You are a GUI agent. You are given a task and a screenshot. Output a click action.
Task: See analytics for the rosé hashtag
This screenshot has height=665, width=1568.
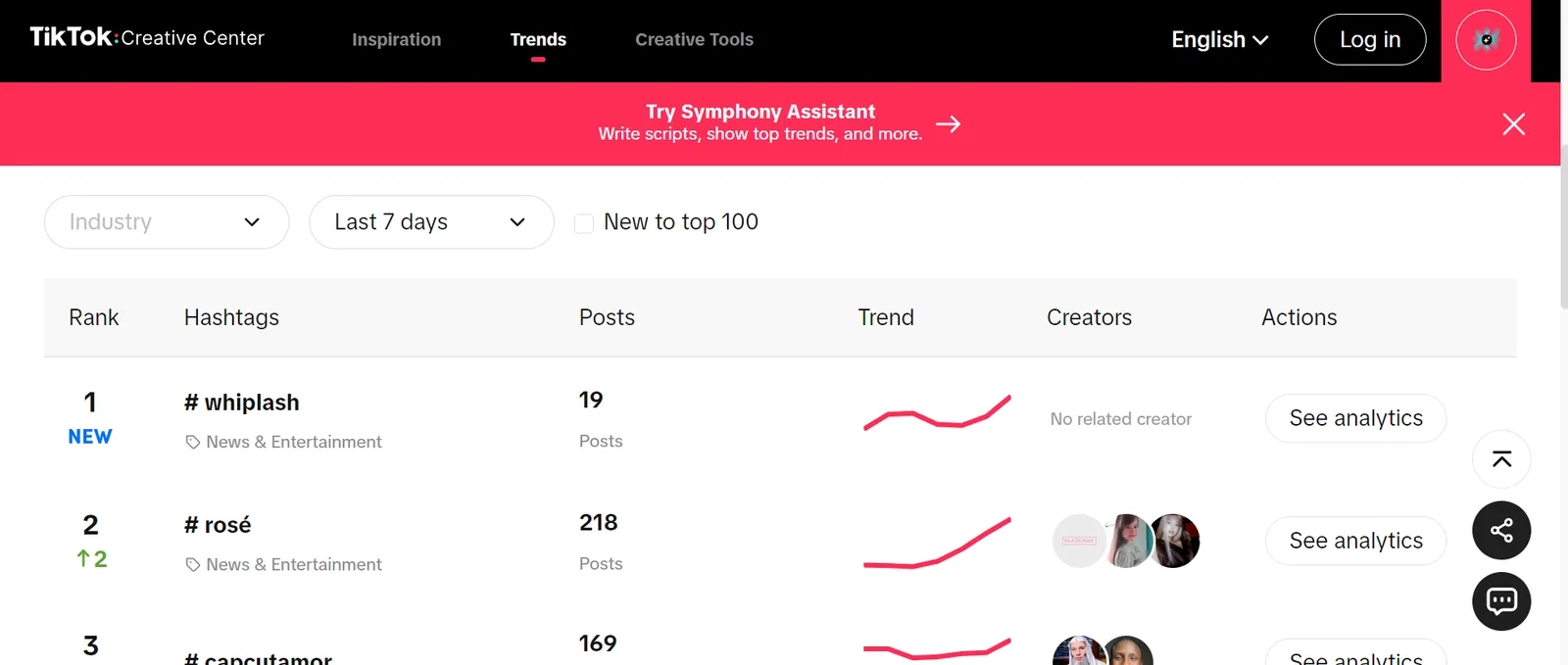click(1355, 541)
